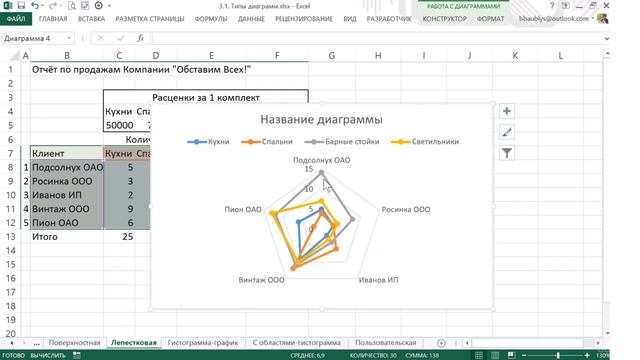Viewport: 640px width, 360px height.
Task: Click the Enter checkmark icon in formula bar
Action: click(x=120, y=38)
